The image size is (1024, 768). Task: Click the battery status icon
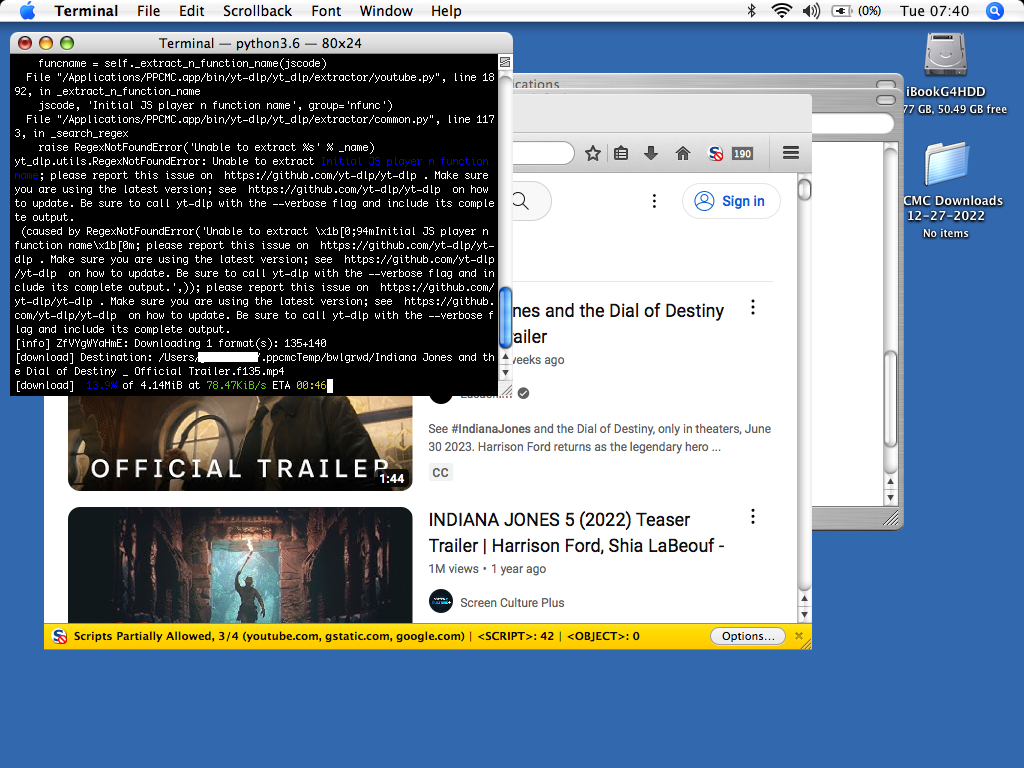(841, 10)
